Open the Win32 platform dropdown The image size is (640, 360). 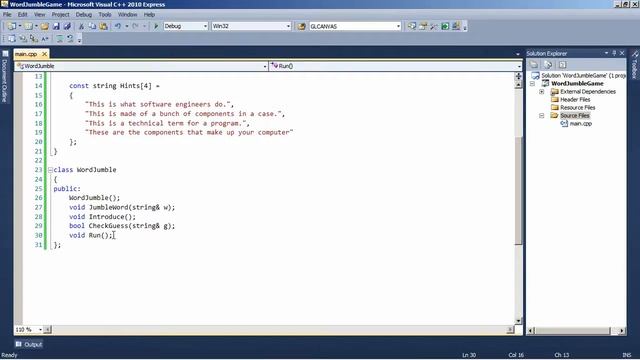tap(288, 26)
